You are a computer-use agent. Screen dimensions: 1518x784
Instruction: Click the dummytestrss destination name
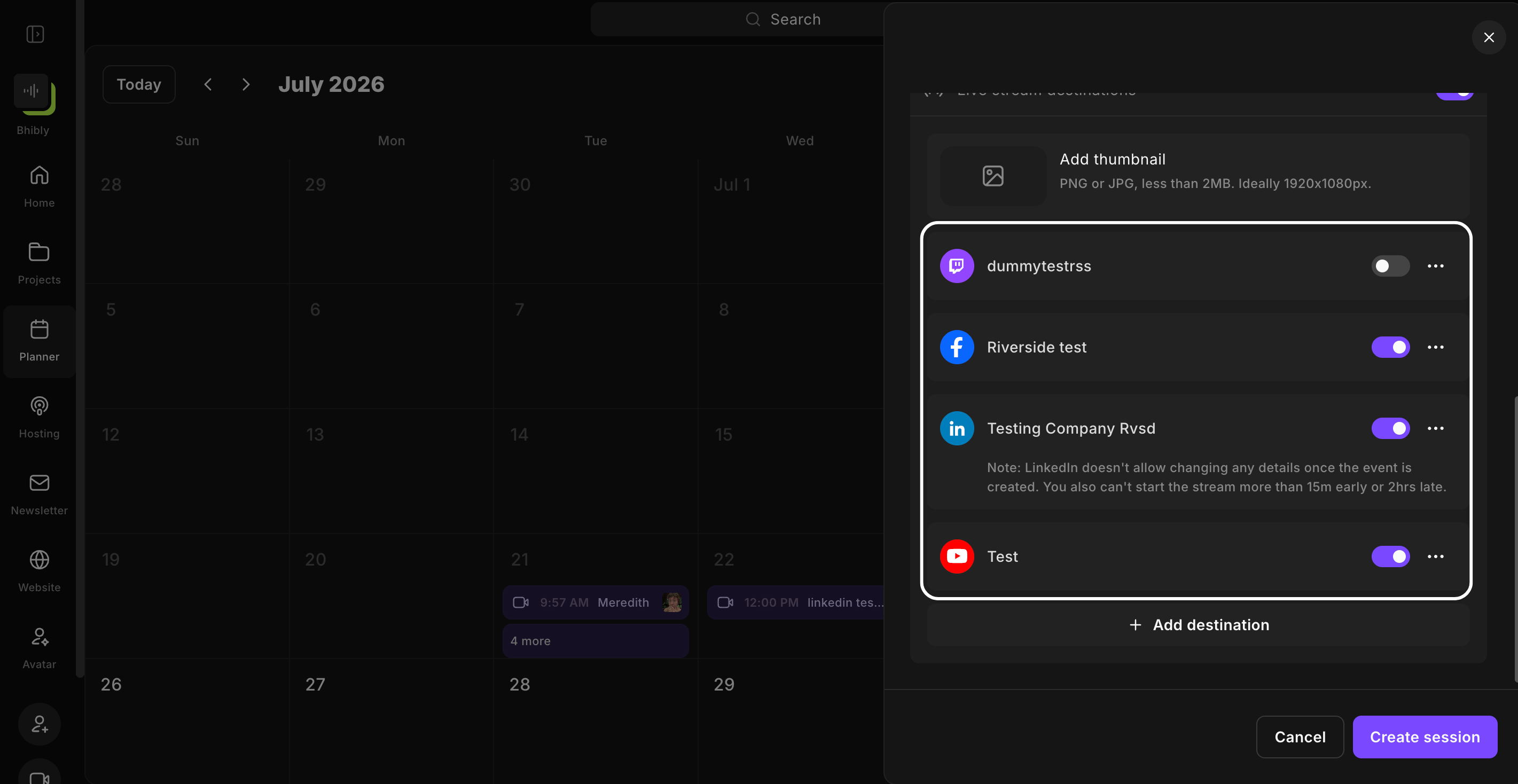point(1039,266)
